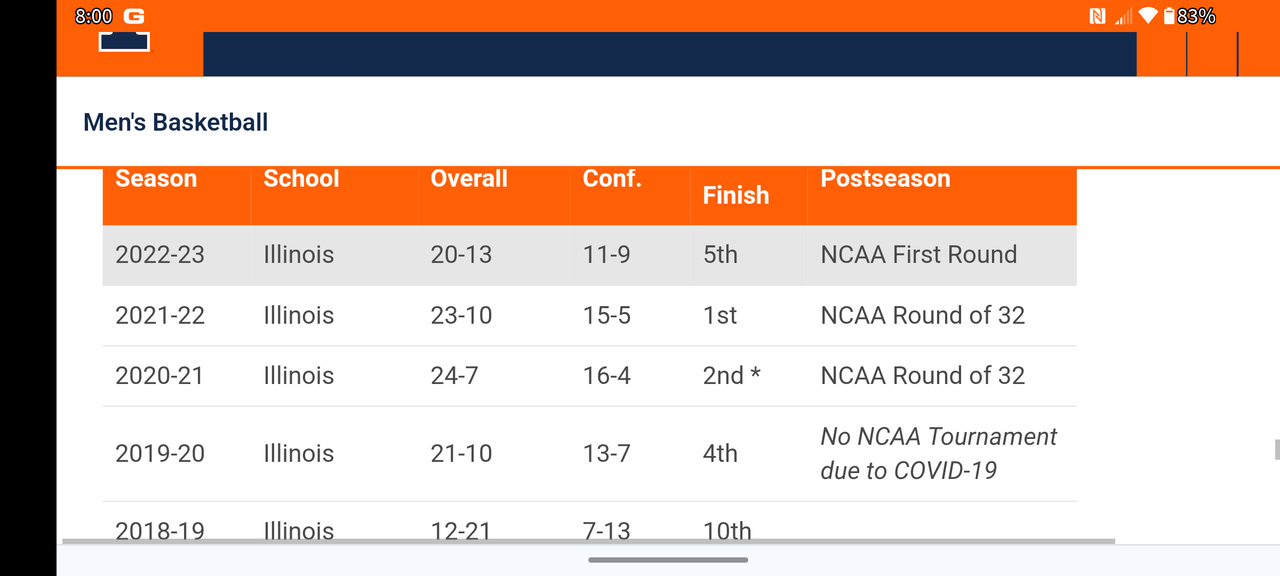Click the Season column header
This screenshot has height=576, width=1280.
pos(156,179)
